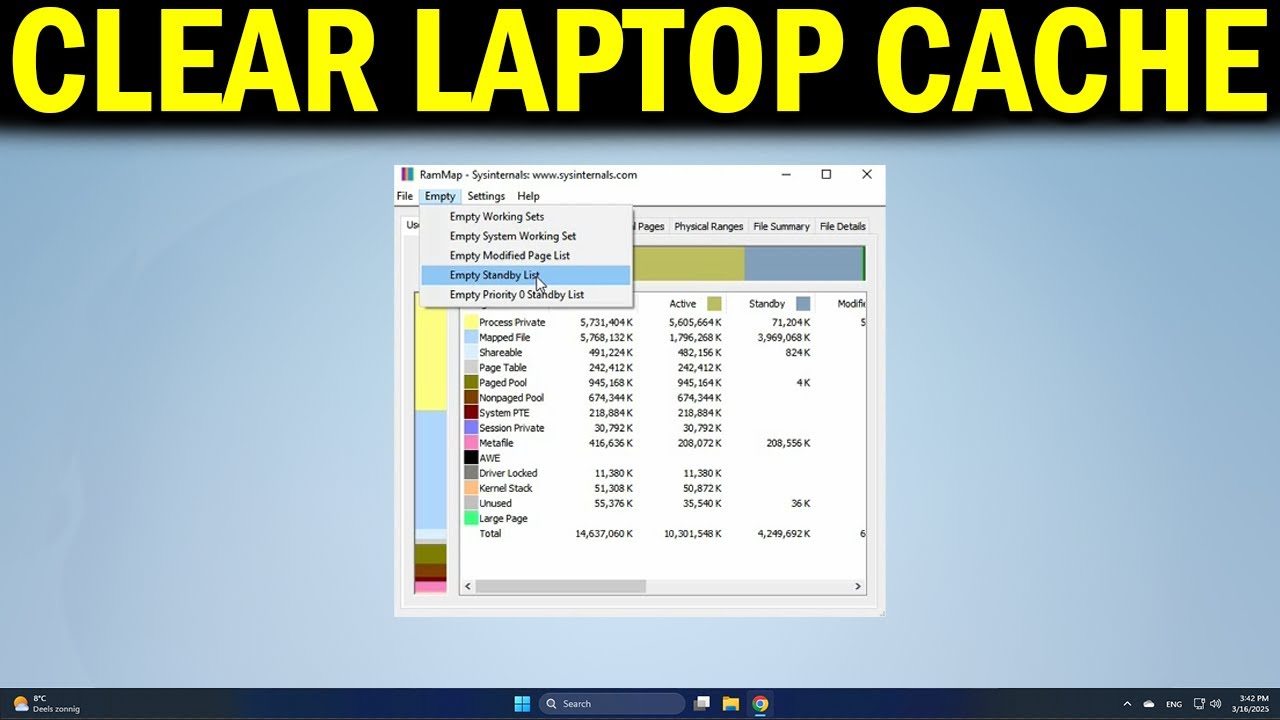Click the Standby column color swatch

(803, 304)
